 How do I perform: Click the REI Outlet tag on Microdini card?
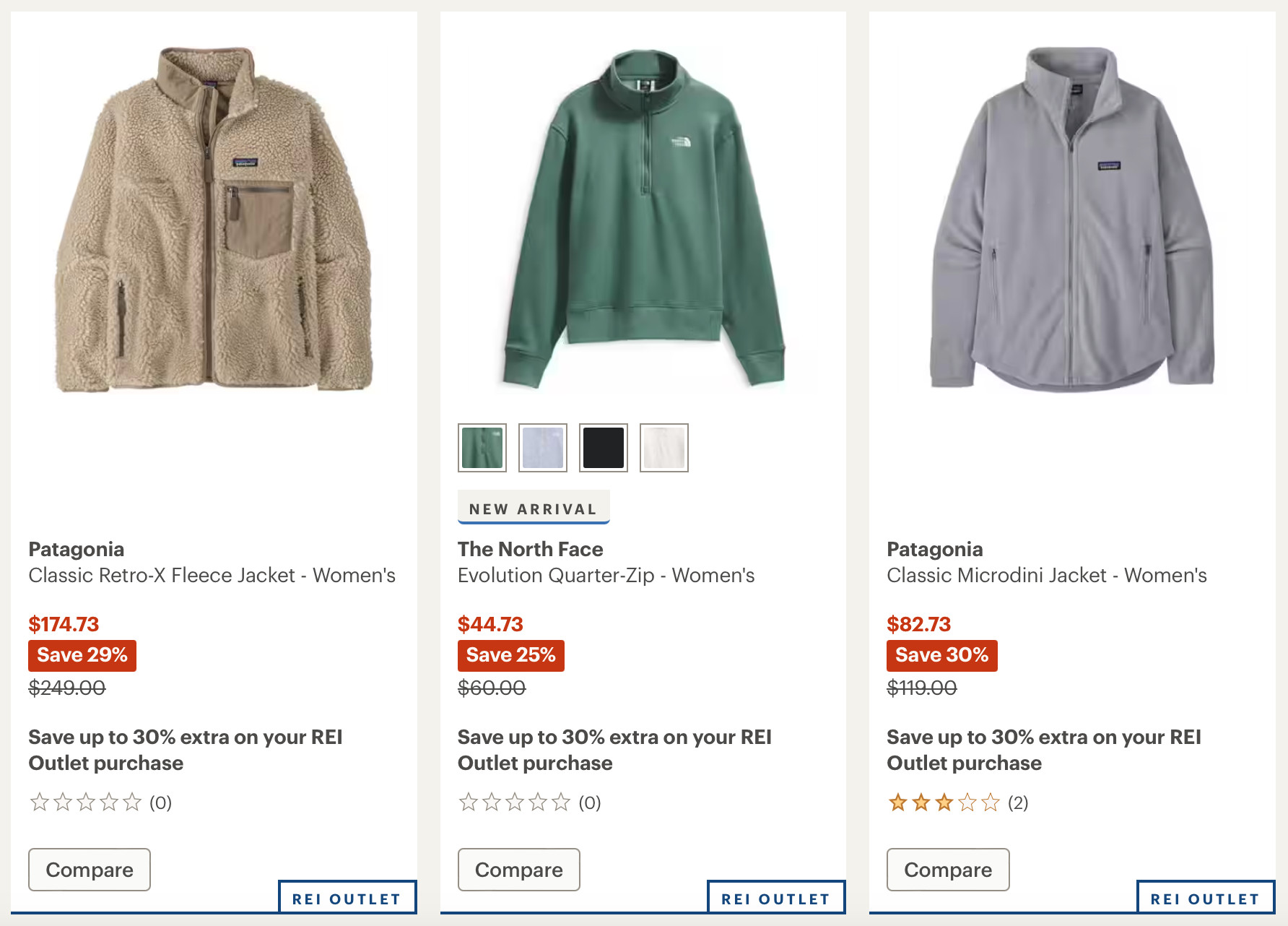[1205, 899]
